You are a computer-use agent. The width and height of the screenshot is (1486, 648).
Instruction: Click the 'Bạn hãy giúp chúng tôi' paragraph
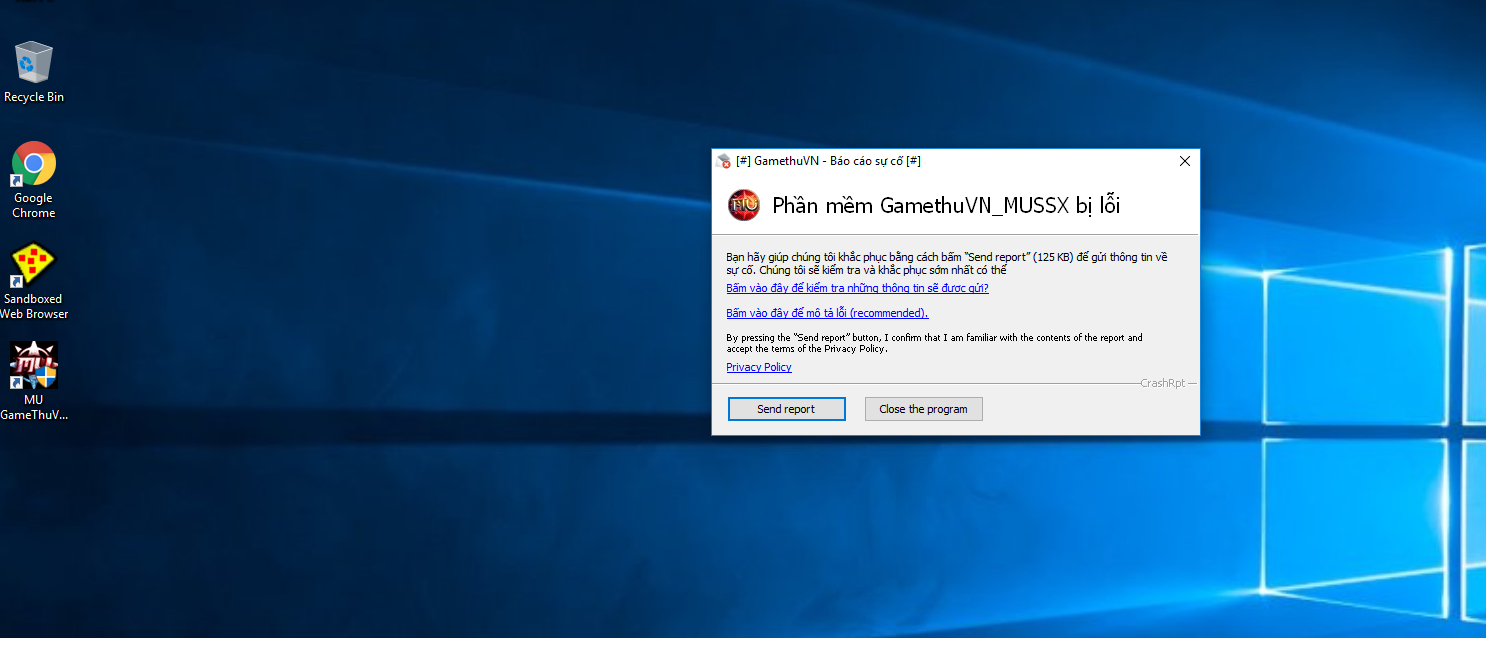(x=947, y=263)
